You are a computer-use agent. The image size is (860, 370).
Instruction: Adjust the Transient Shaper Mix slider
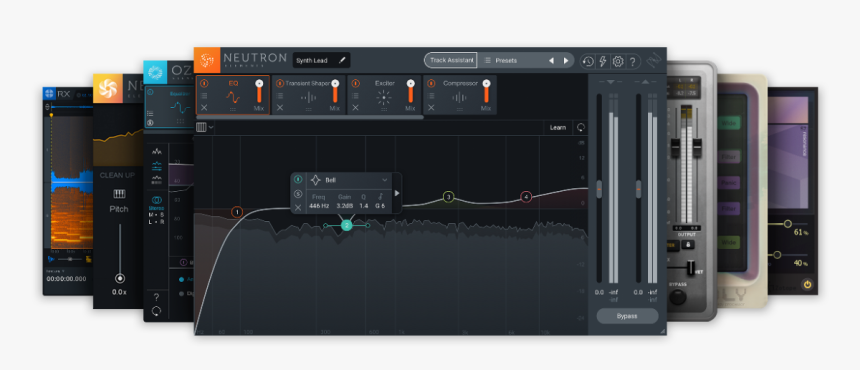click(335, 91)
